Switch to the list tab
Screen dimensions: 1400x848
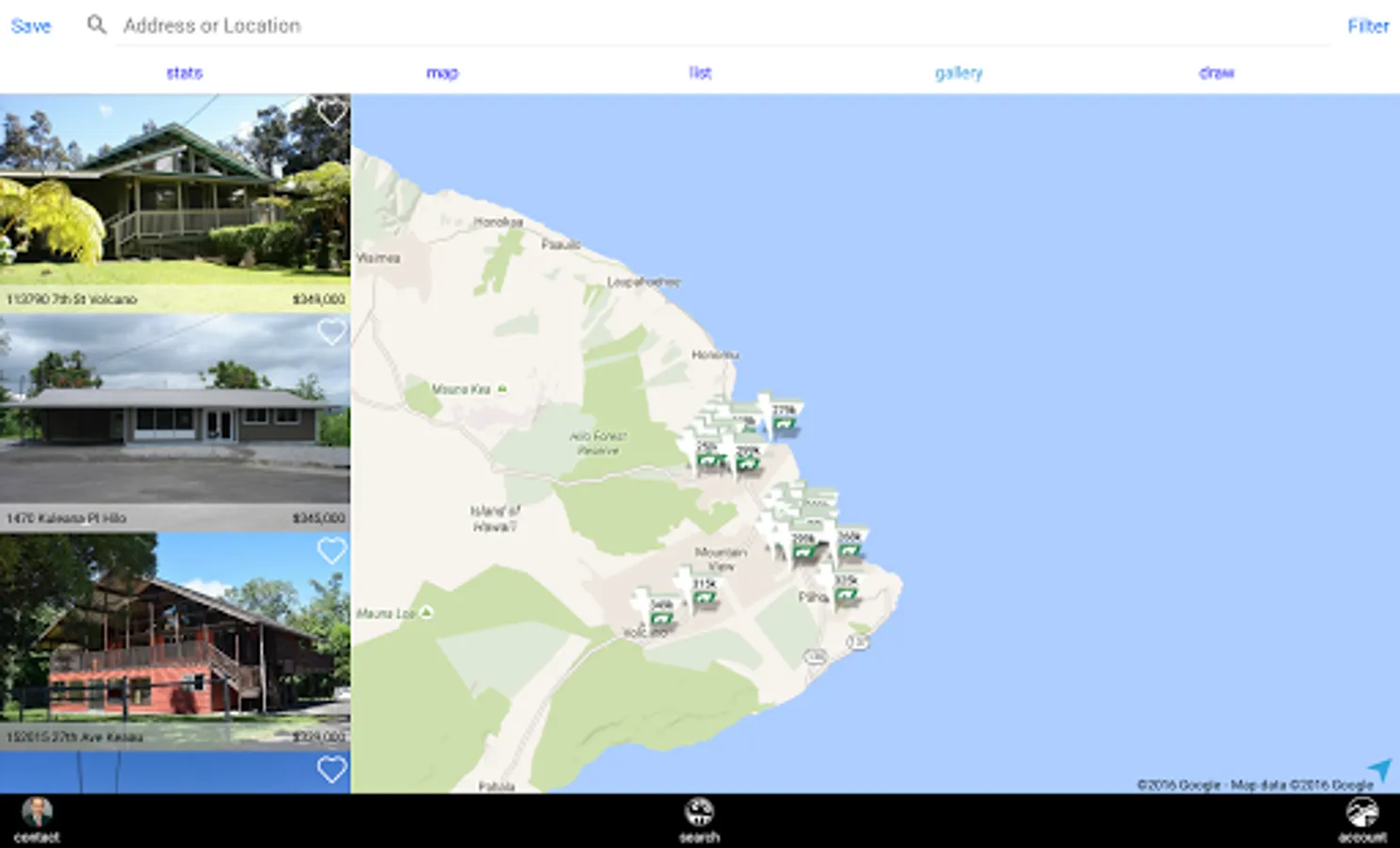click(x=700, y=73)
